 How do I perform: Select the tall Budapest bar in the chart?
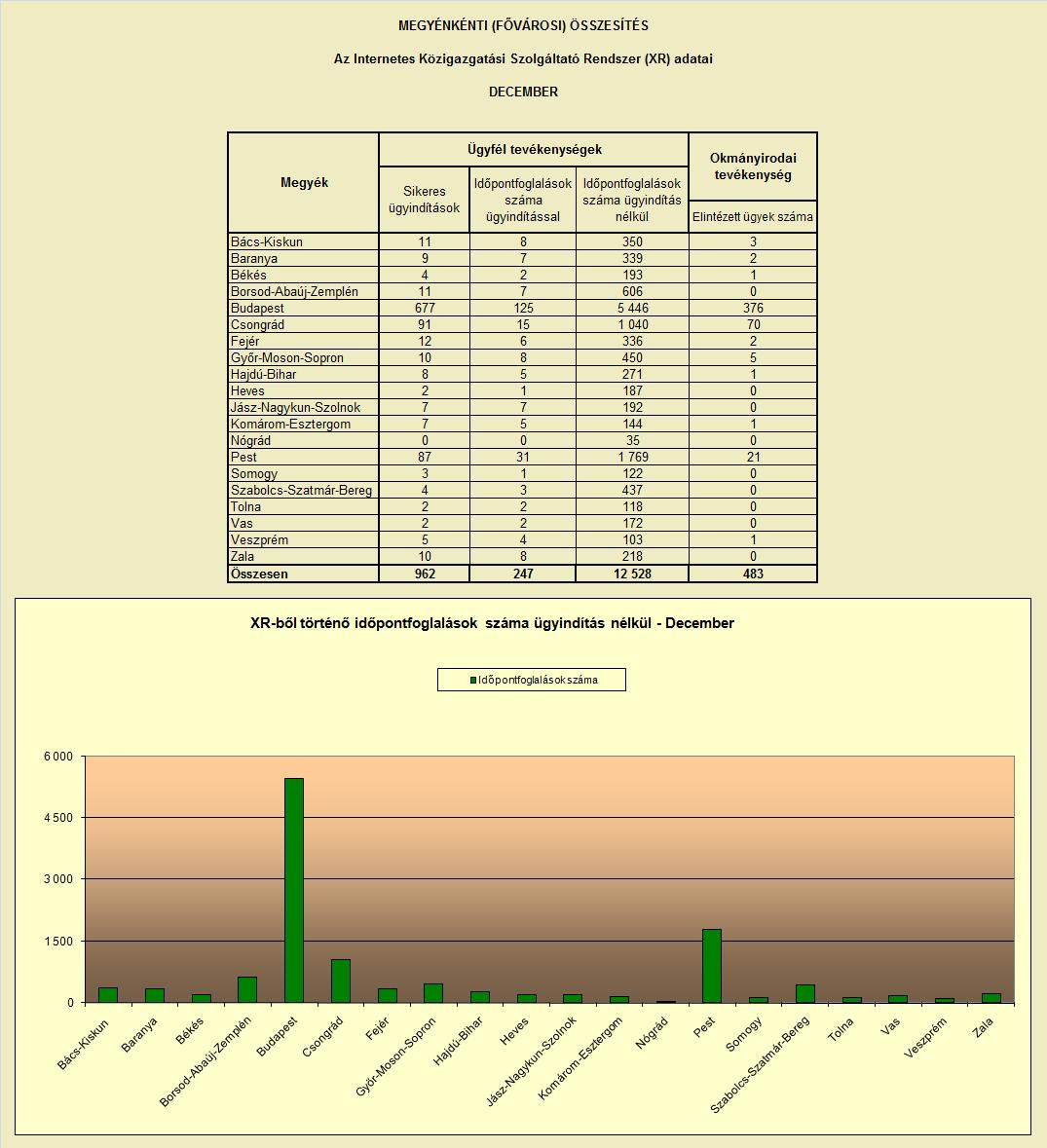point(293,890)
